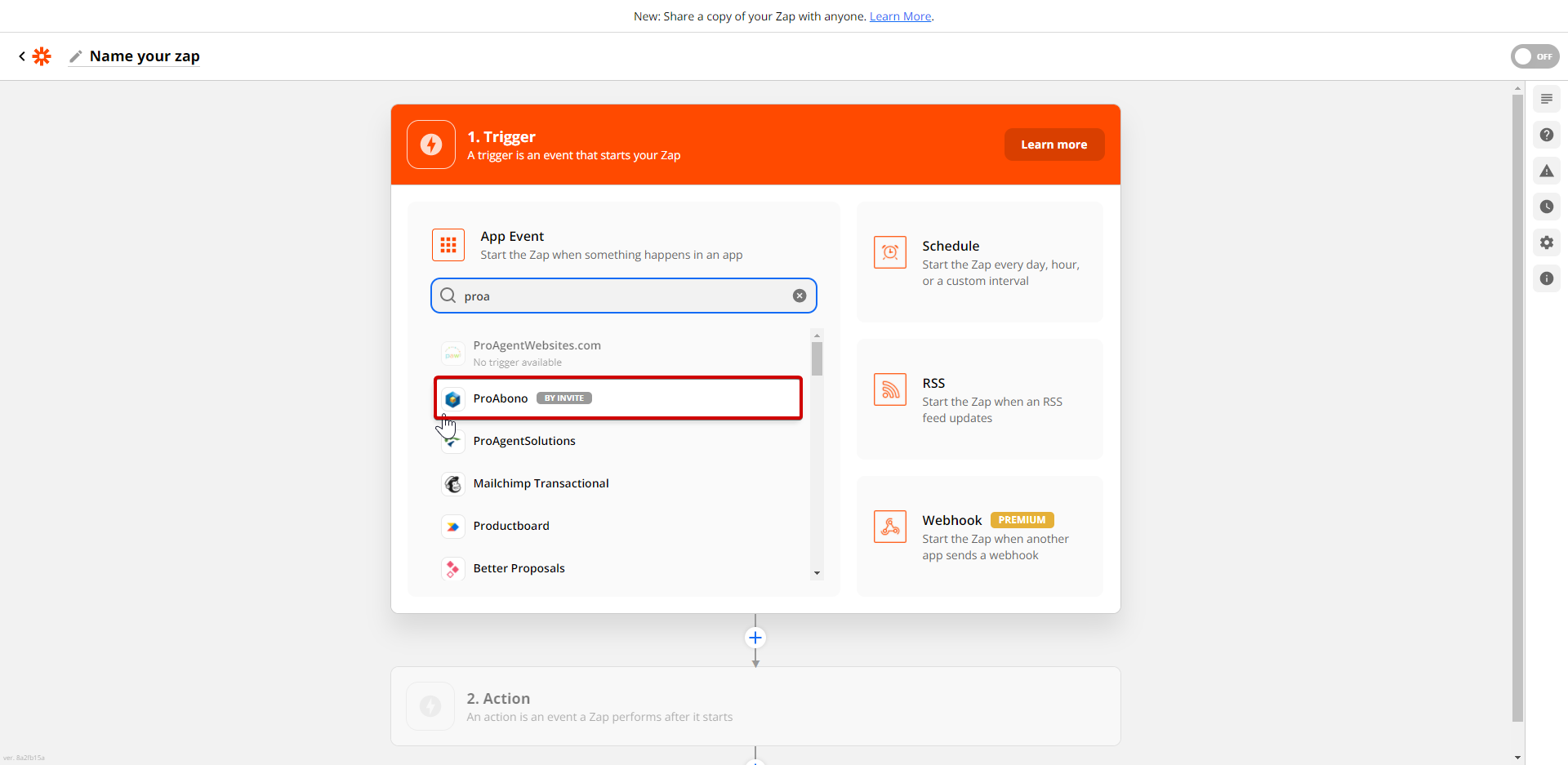This screenshot has width=1568, height=765.
Task: Click the greyed Action step icon
Action: tap(430, 706)
